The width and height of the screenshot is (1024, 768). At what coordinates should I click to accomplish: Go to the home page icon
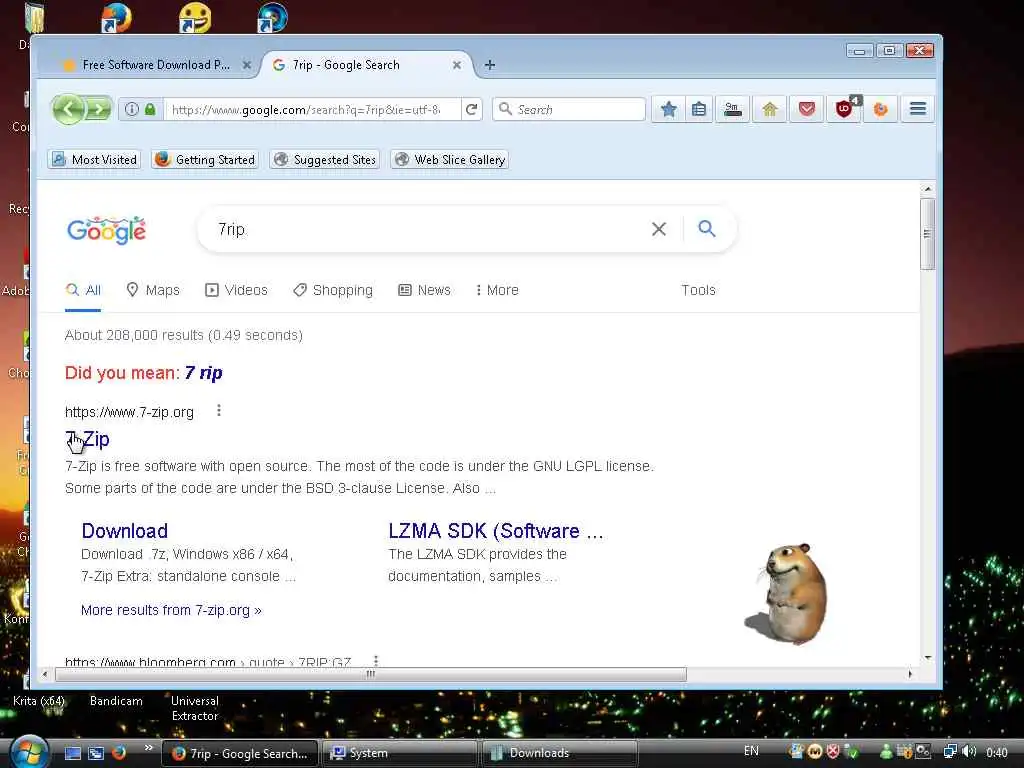click(x=769, y=109)
